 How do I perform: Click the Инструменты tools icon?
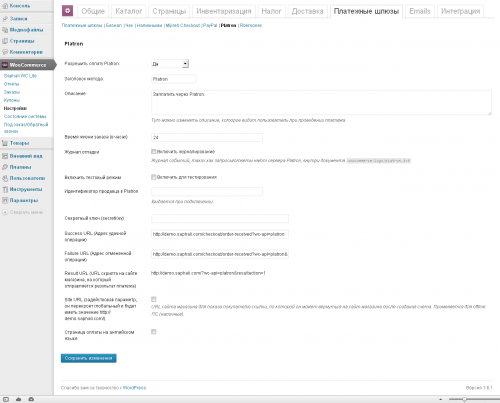point(5,189)
